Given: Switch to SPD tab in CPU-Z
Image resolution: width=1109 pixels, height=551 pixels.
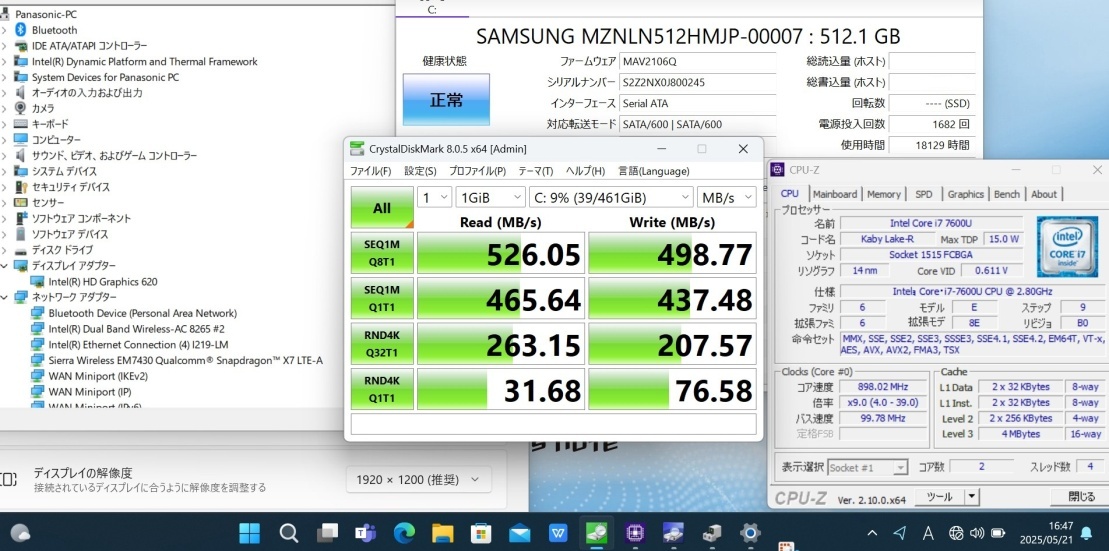Looking at the screenshot, I should (x=924, y=194).
